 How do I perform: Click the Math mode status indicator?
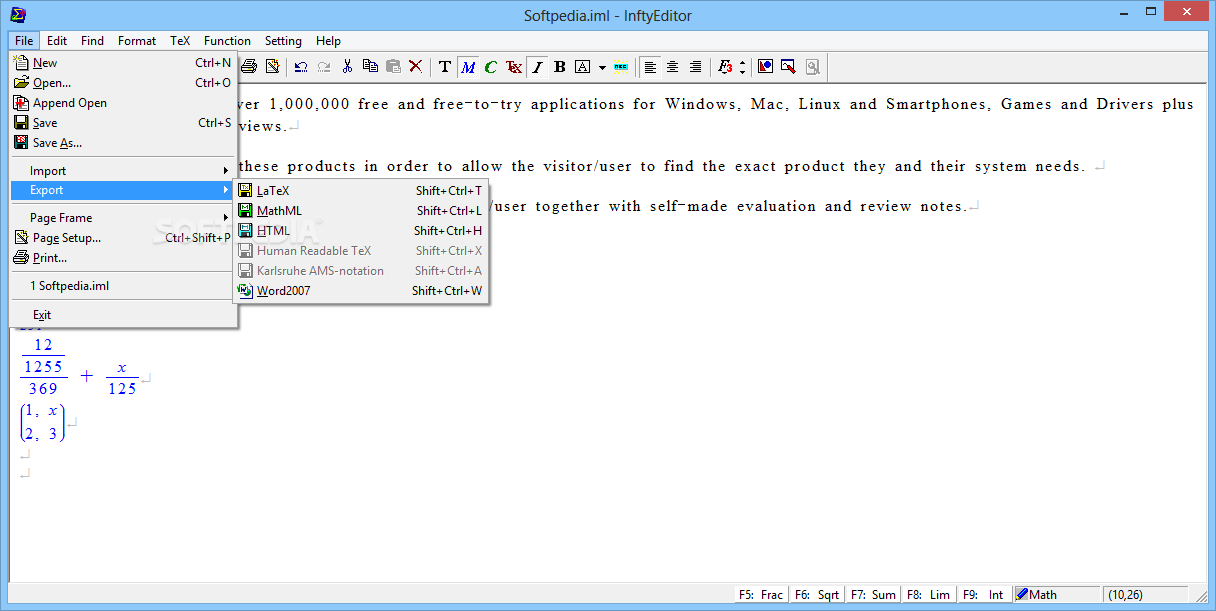(x=1057, y=595)
